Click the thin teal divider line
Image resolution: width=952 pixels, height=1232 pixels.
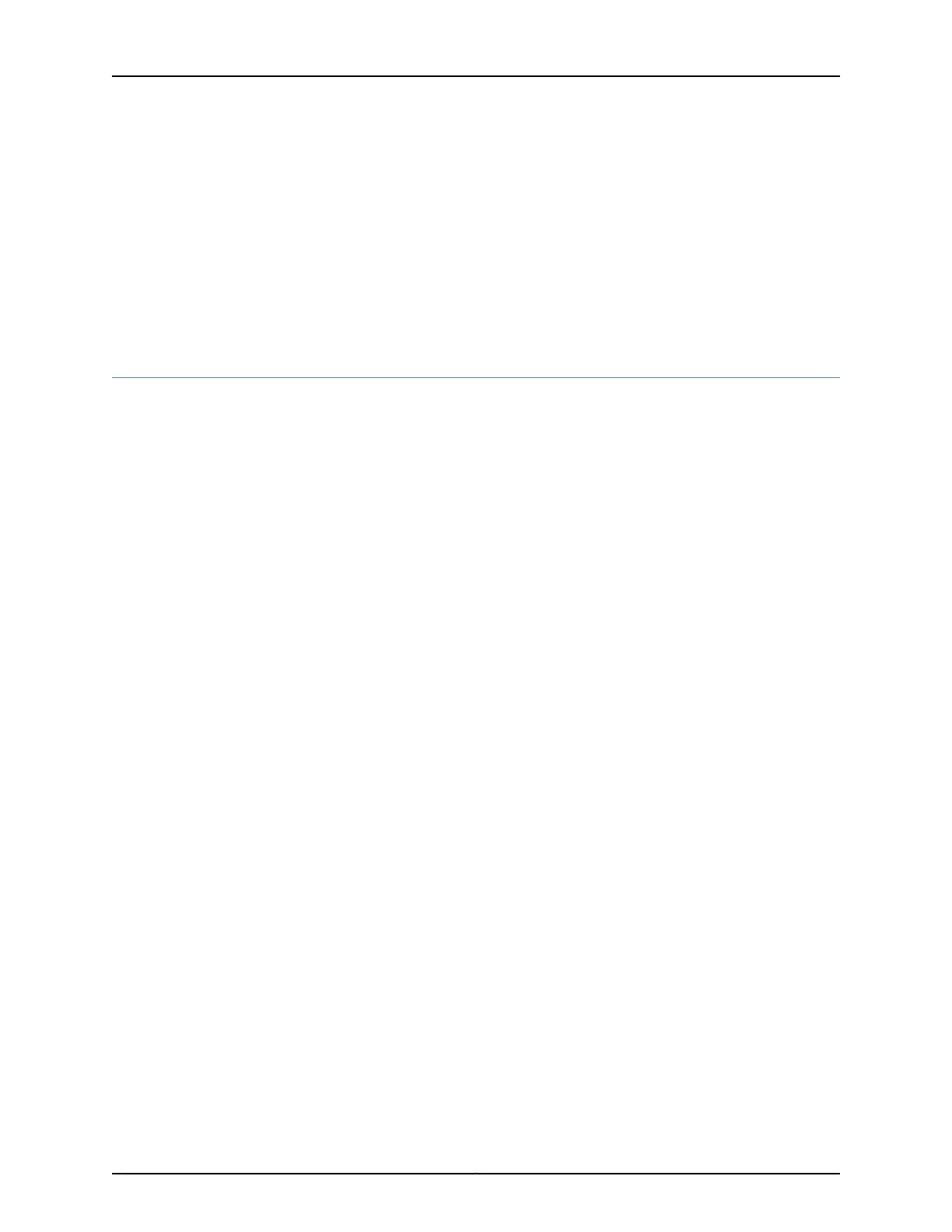point(476,378)
